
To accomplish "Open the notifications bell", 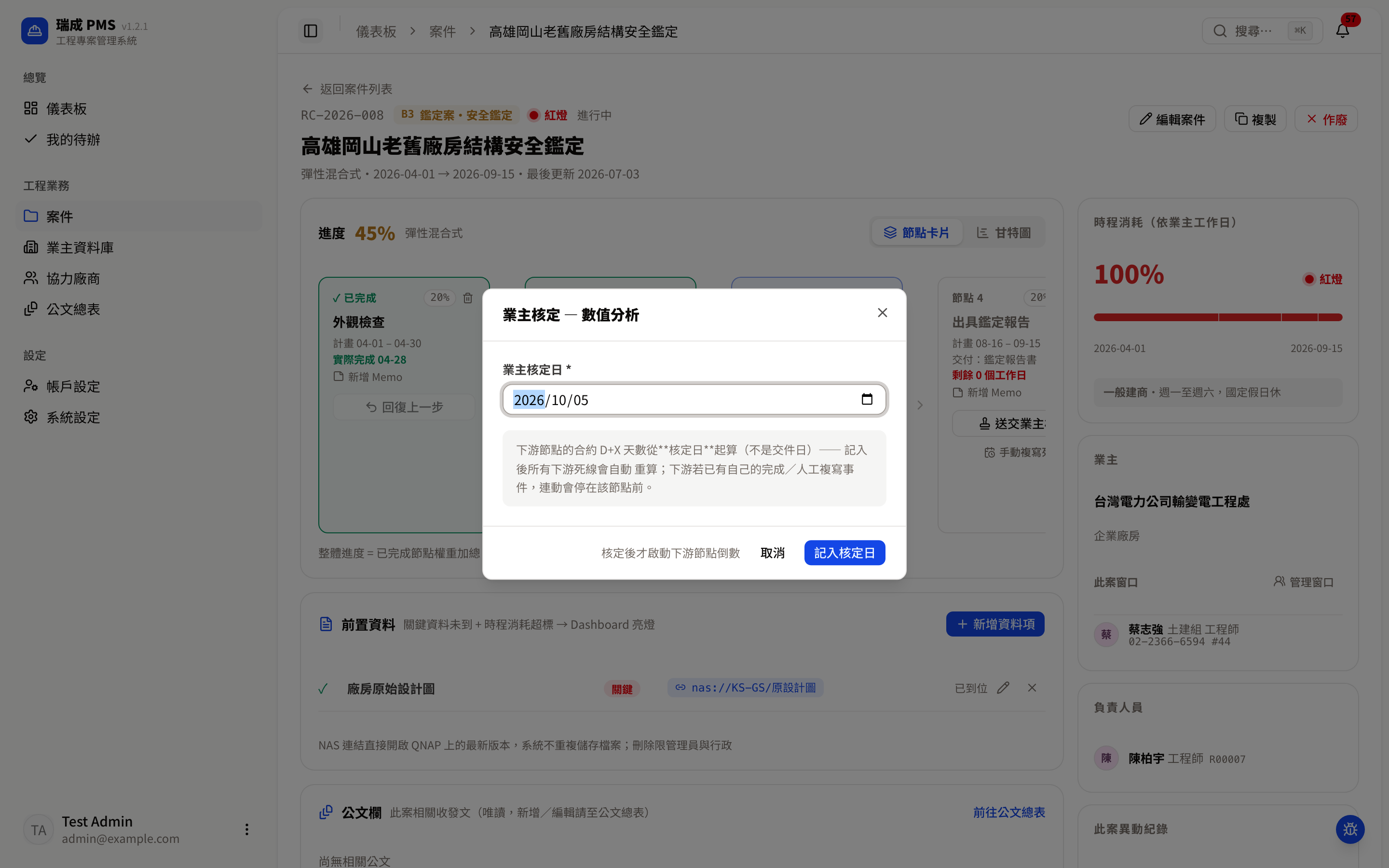I will click(x=1343, y=30).
